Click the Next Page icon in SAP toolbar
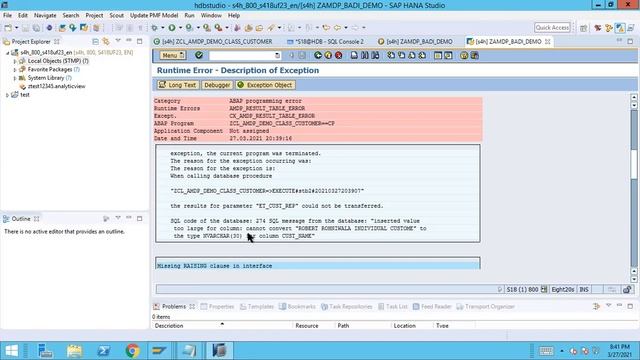This screenshot has width=640, height=360. click(411, 55)
